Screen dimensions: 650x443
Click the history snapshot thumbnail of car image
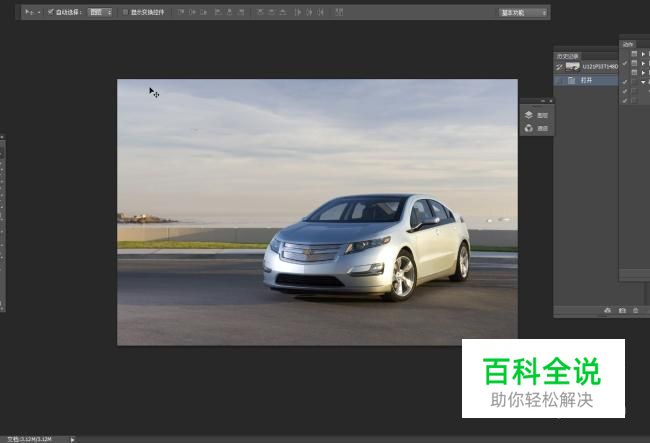[x=571, y=65]
